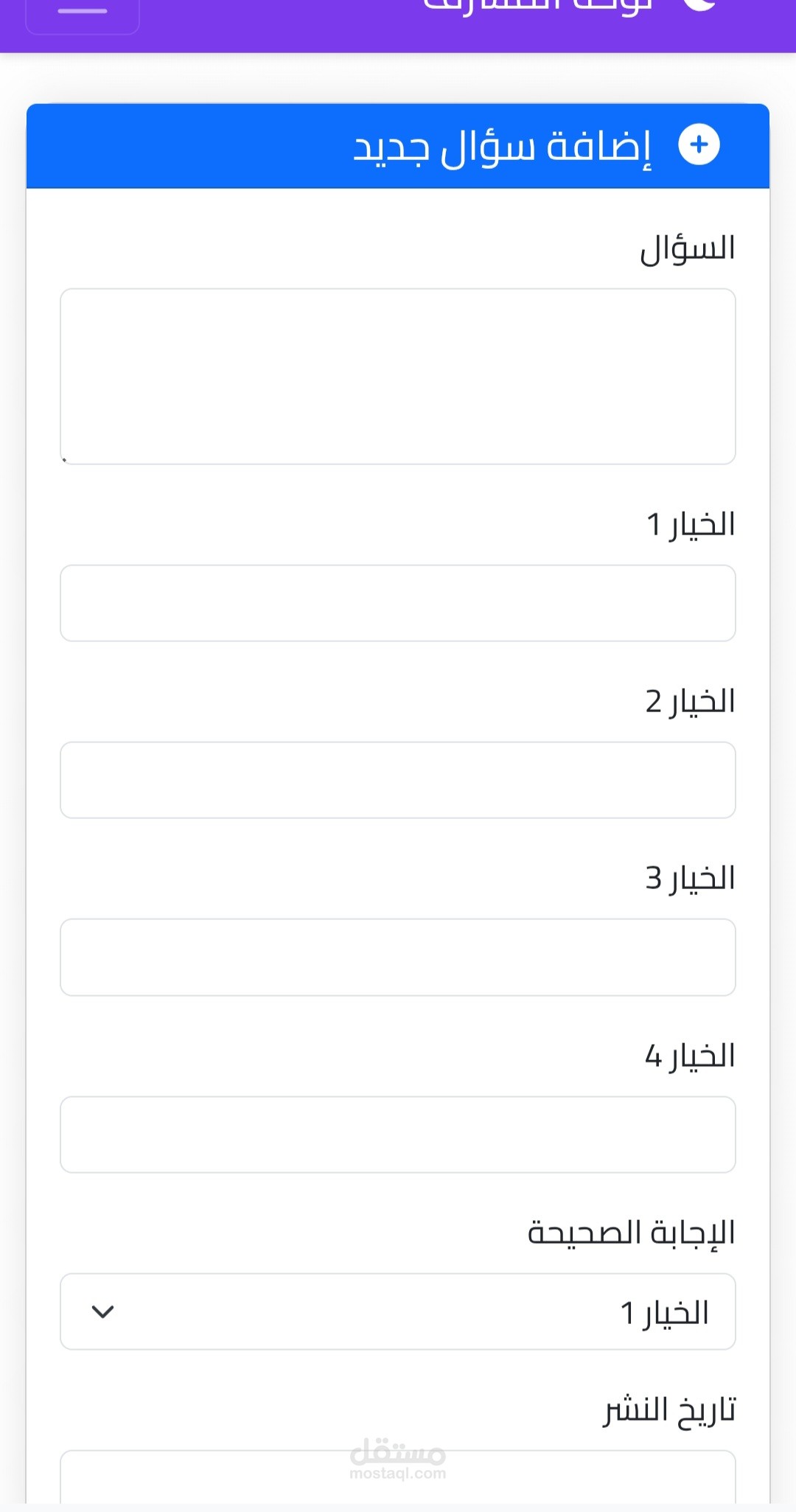Click the الإجابة الصحيحة label
Image resolution: width=796 pixels, height=1512 pixels.
pyautogui.click(x=632, y=1233)
